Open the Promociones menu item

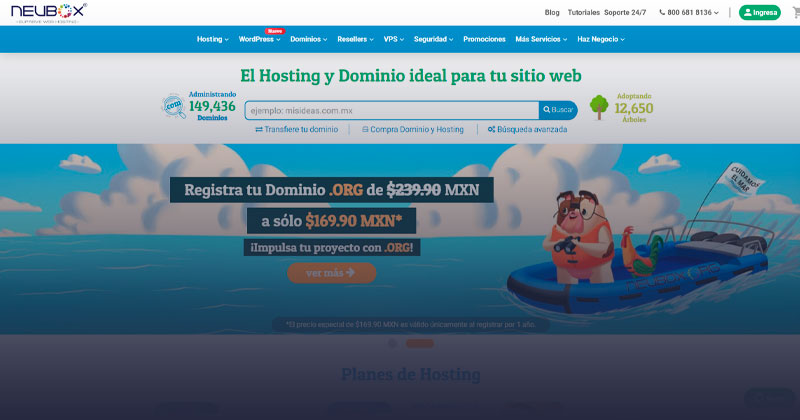click(484, 39)
